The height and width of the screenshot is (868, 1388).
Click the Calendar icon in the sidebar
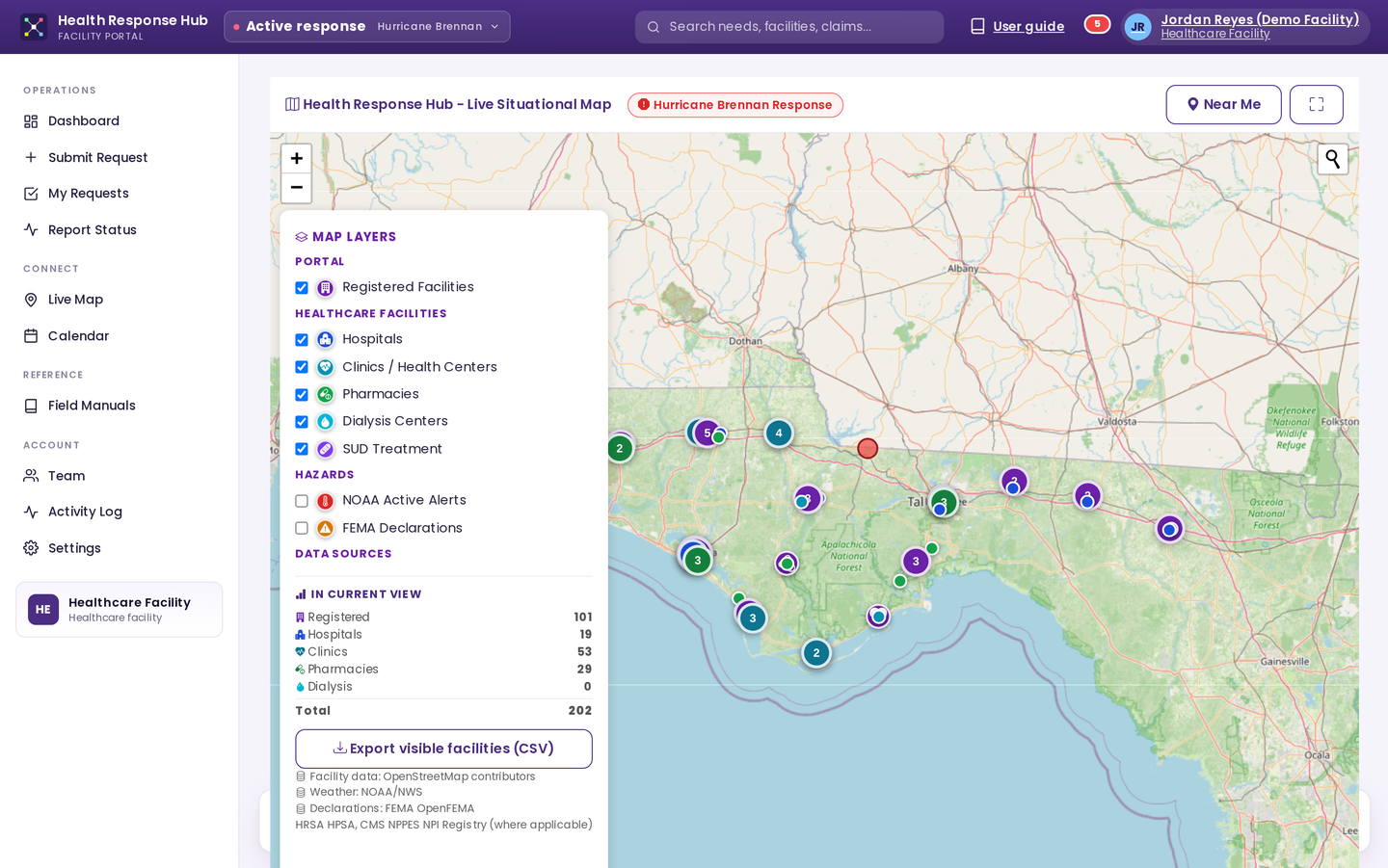point(31,336)
